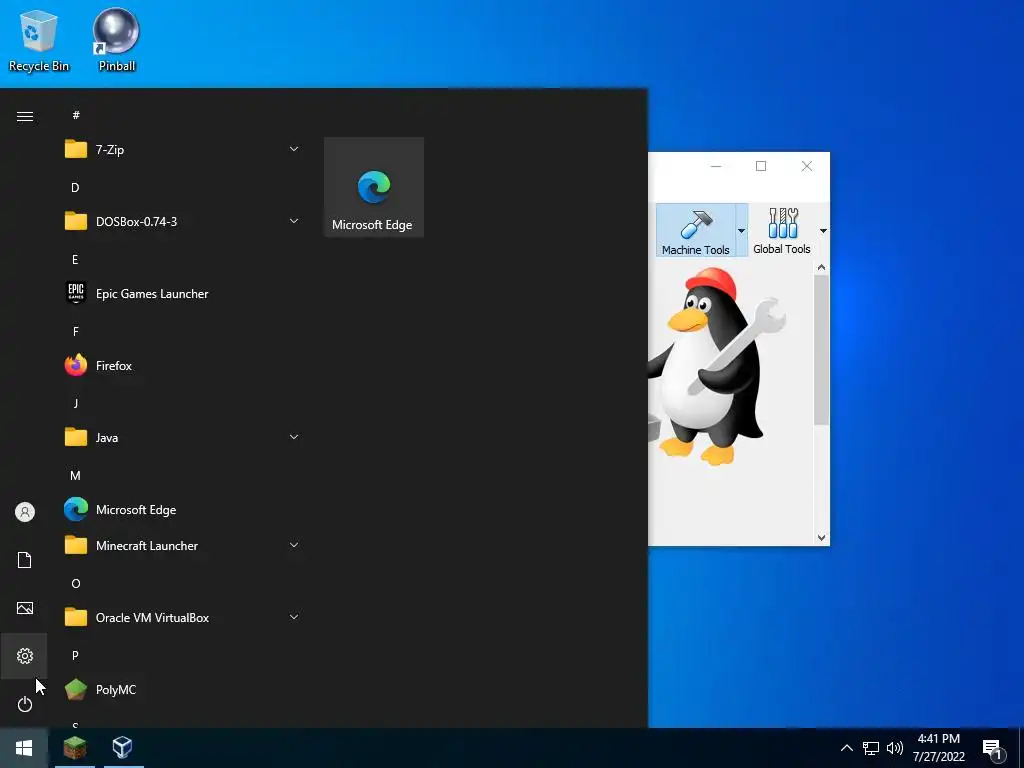Open the Oracle VM VirtualBox folder entry
The height and width of the screenshot is (768, 1024).
pyautogui.click(x=182, y=617)
